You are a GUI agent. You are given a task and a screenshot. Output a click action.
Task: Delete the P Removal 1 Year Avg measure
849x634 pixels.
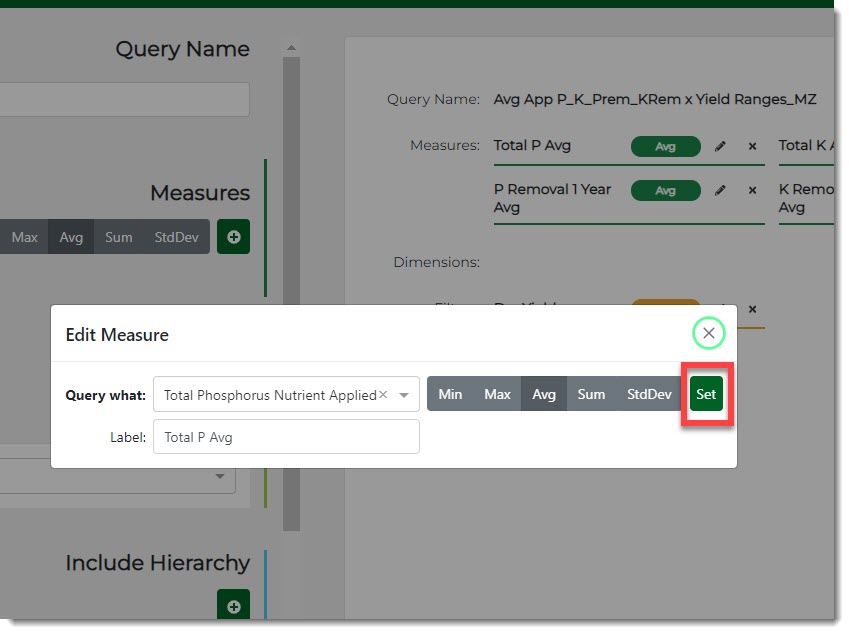pyautogui.click(x=752, y=190)
